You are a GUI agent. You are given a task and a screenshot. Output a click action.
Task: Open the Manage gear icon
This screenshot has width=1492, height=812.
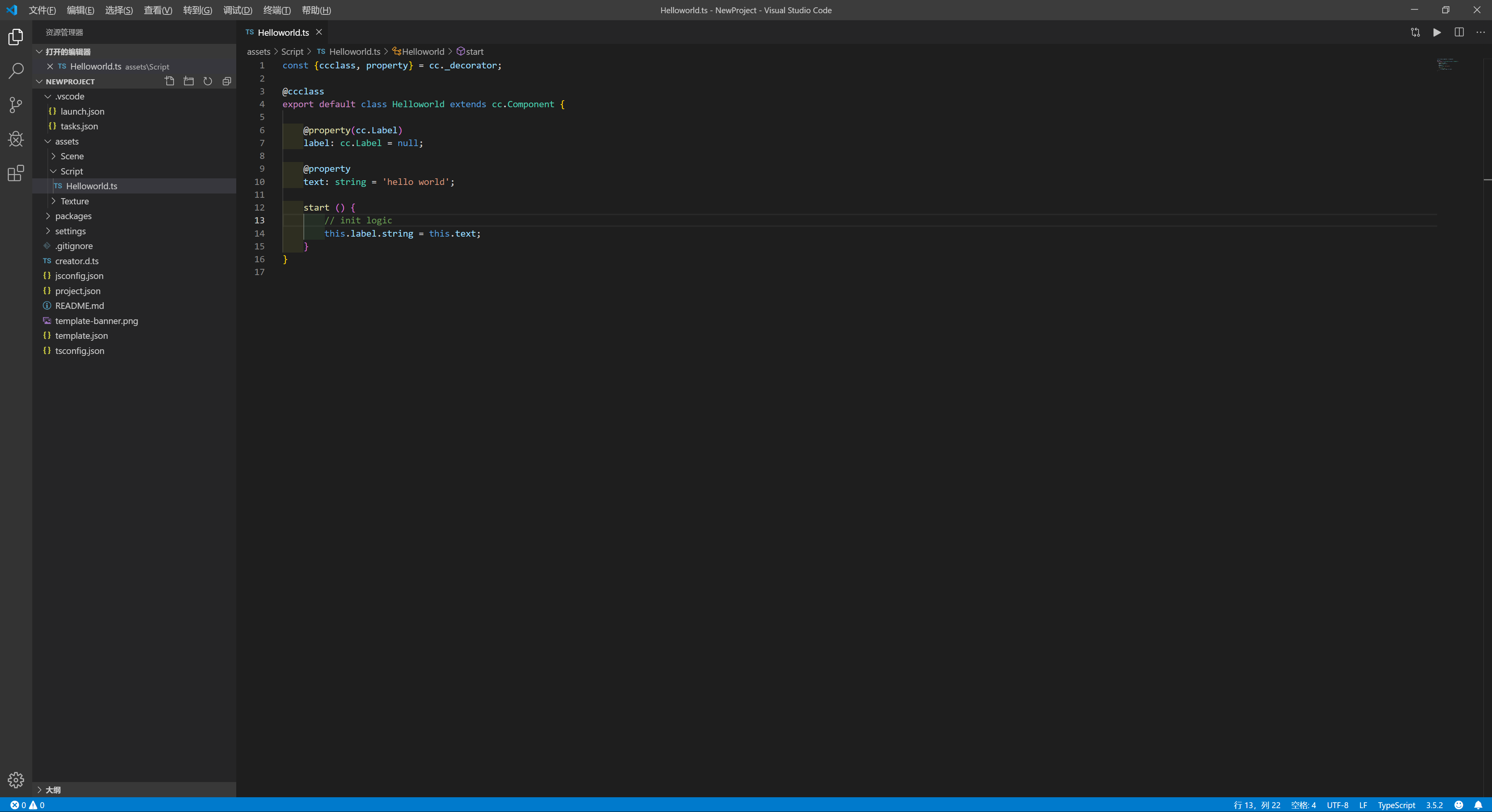16,780
